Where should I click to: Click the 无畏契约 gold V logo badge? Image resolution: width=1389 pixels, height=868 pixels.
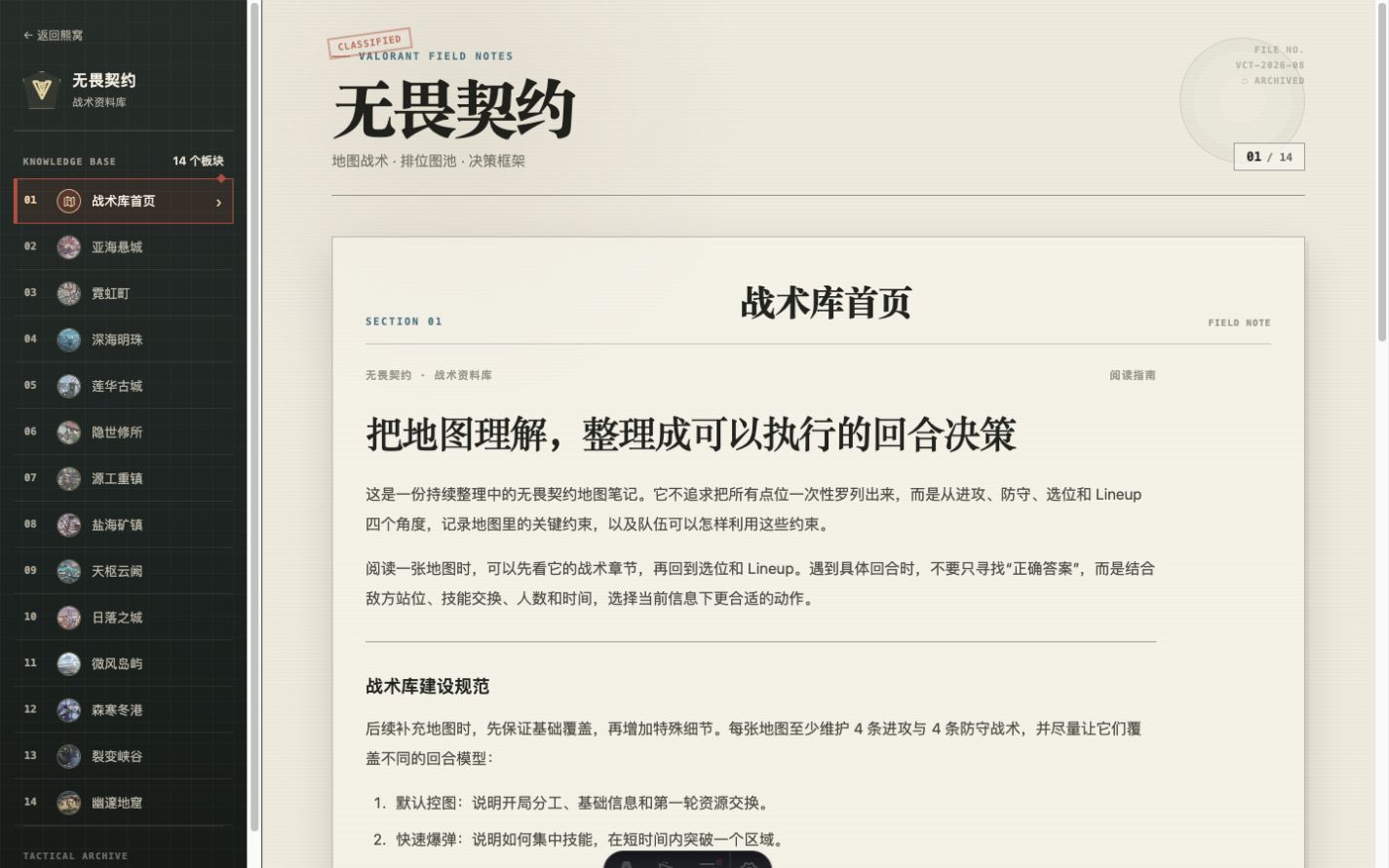point(41,90)
